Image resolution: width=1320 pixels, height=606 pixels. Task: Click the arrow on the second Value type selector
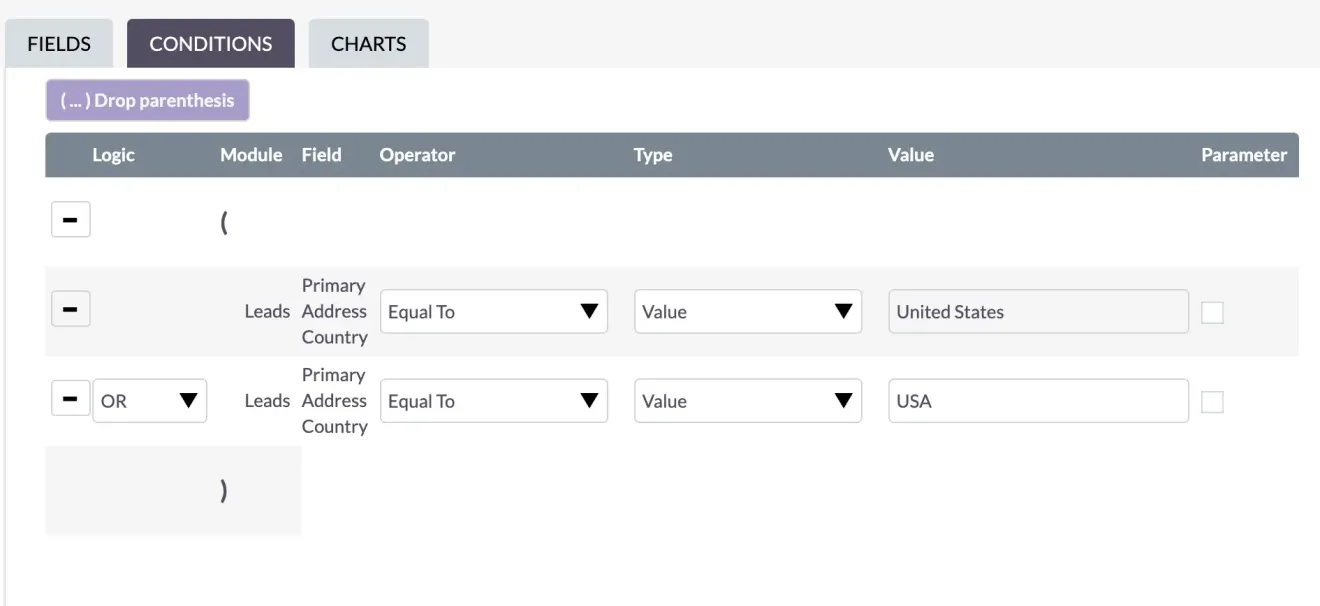[846, 400]
